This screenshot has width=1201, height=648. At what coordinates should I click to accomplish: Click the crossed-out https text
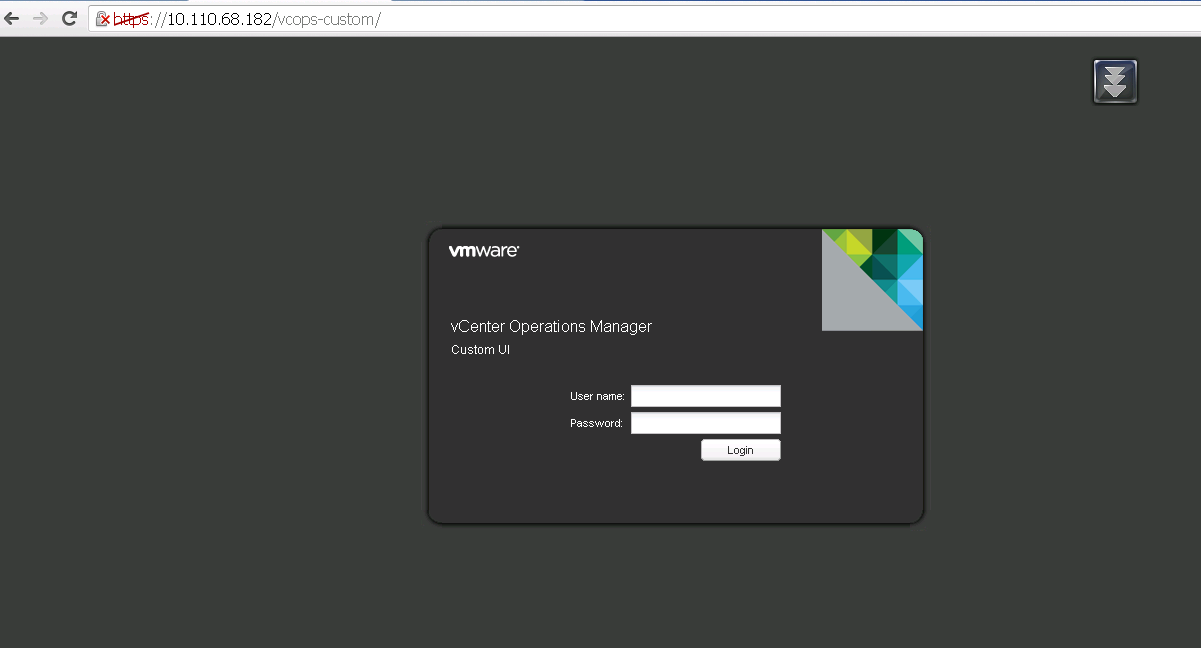130,19
